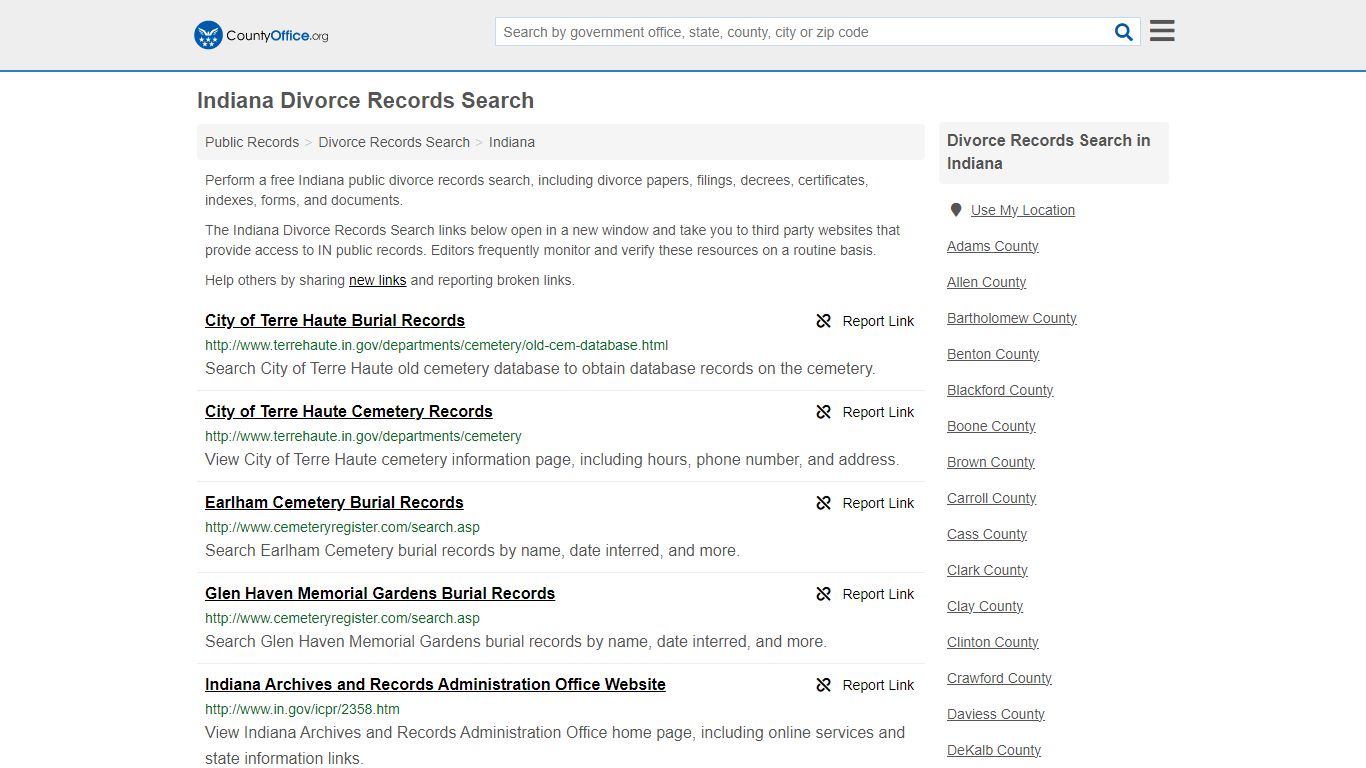Select Boone County
The height and width of the screenshot is (768, 1366).
991,426
